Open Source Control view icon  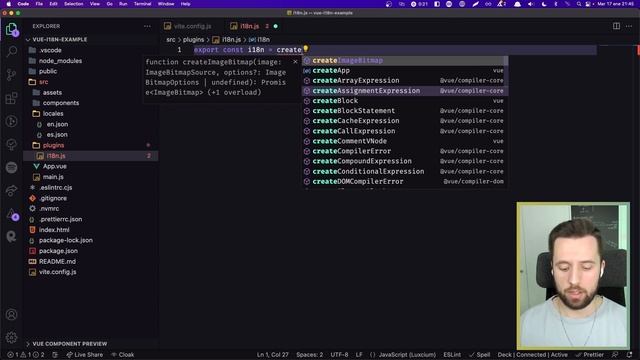coord(11,75)
